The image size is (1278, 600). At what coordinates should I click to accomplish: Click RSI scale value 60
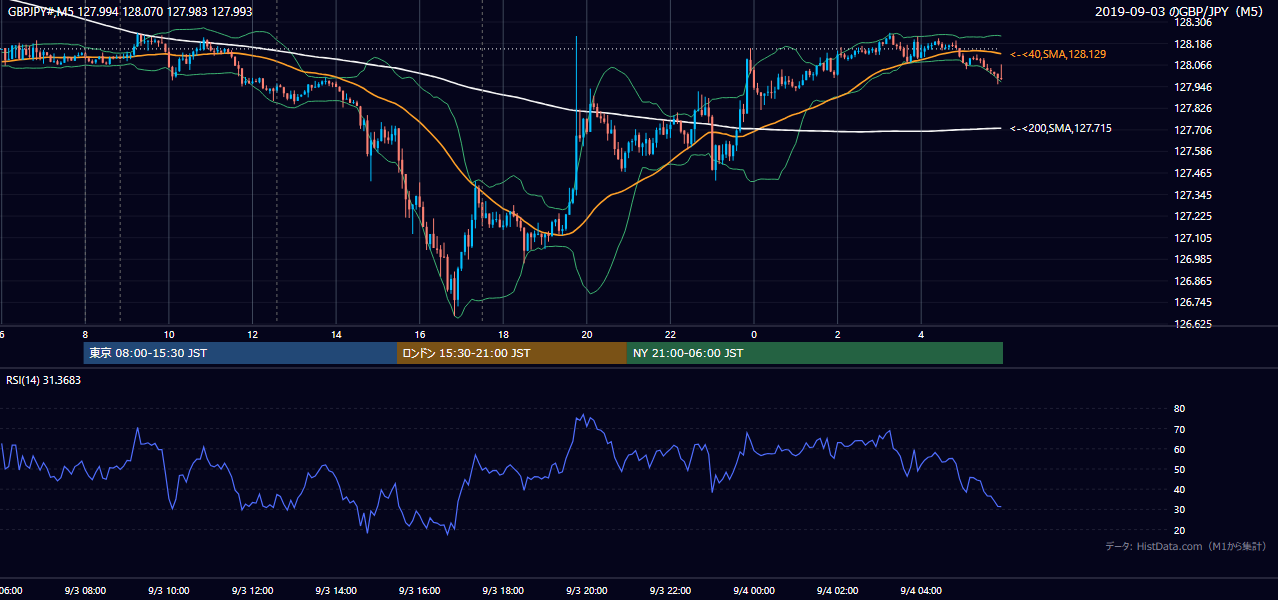click(x=1179, y=449)
